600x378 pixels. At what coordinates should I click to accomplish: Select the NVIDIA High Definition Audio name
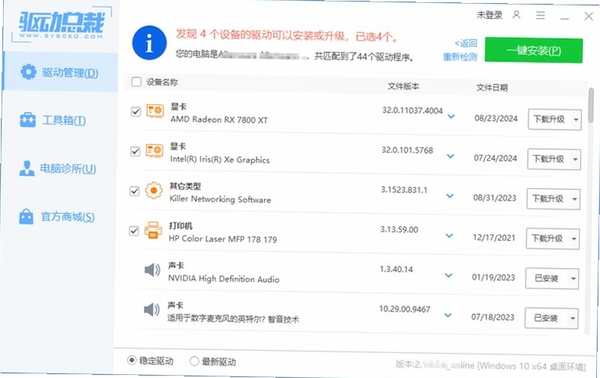tap(224, 279)
